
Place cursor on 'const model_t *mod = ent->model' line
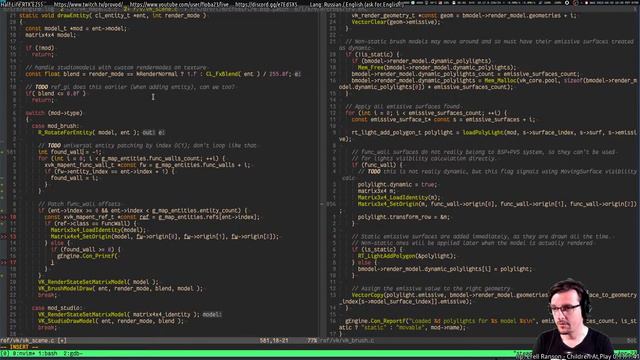pyautogui.click(x=76, y=29)
